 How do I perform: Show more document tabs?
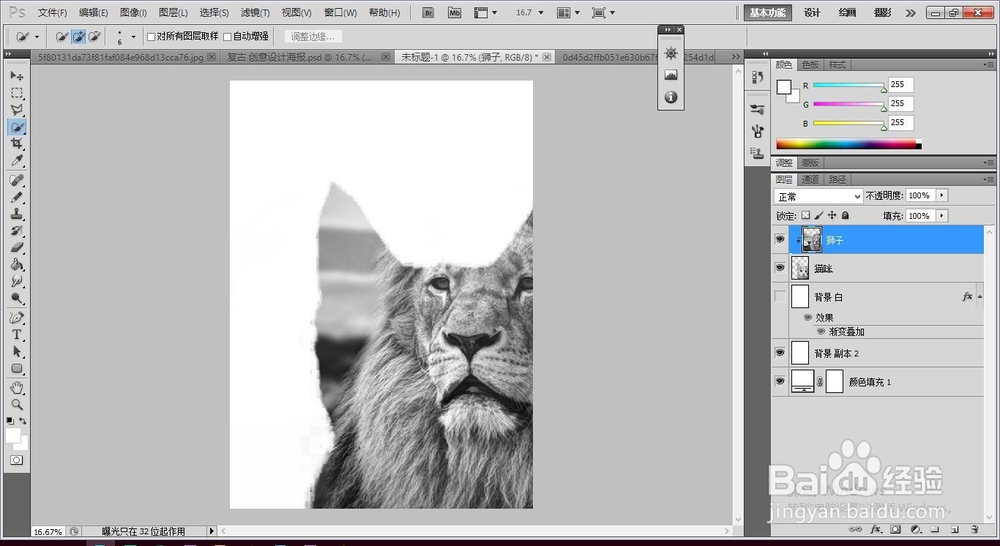pos(735,57)
